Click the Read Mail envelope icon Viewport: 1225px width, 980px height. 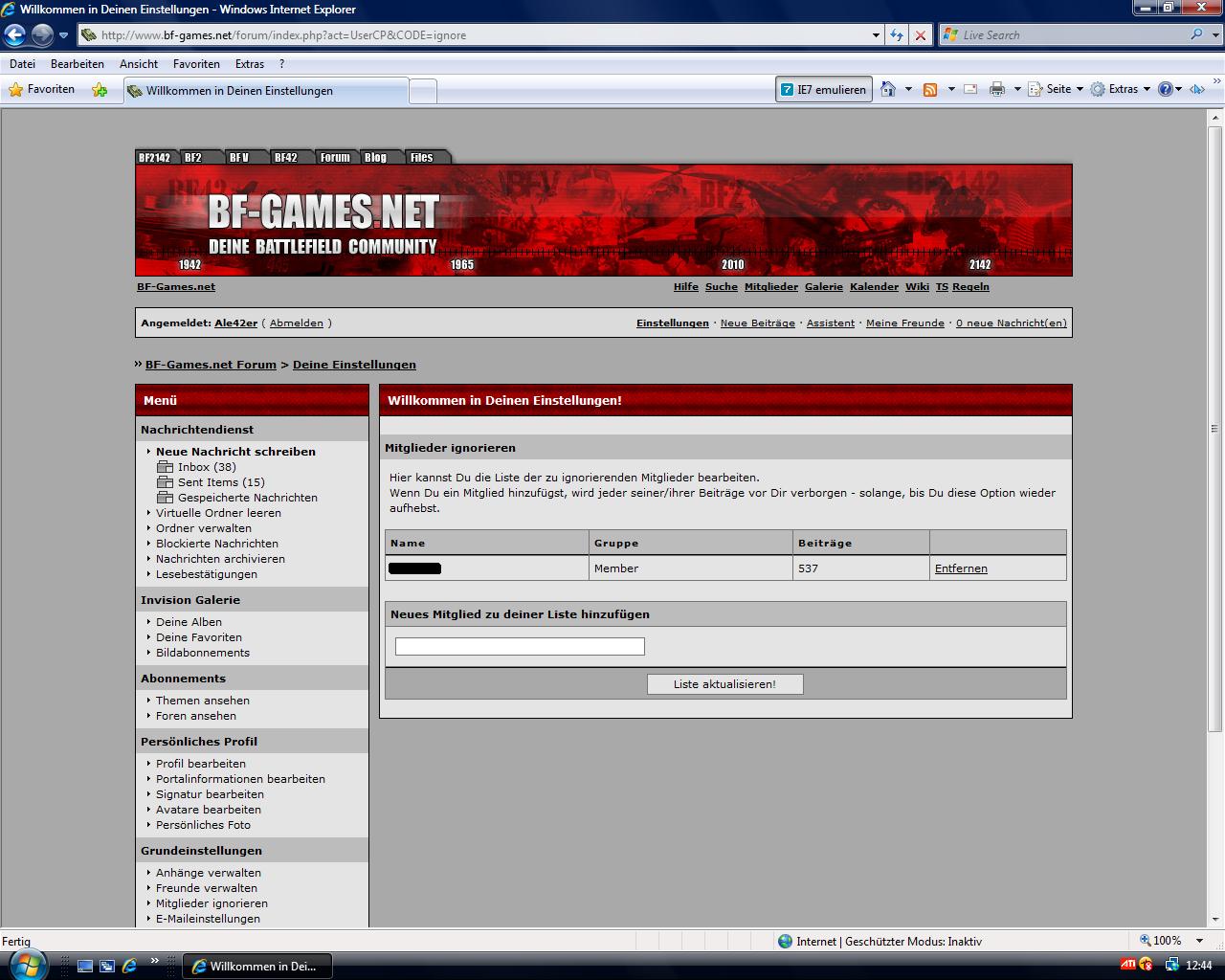pos(970,89)
